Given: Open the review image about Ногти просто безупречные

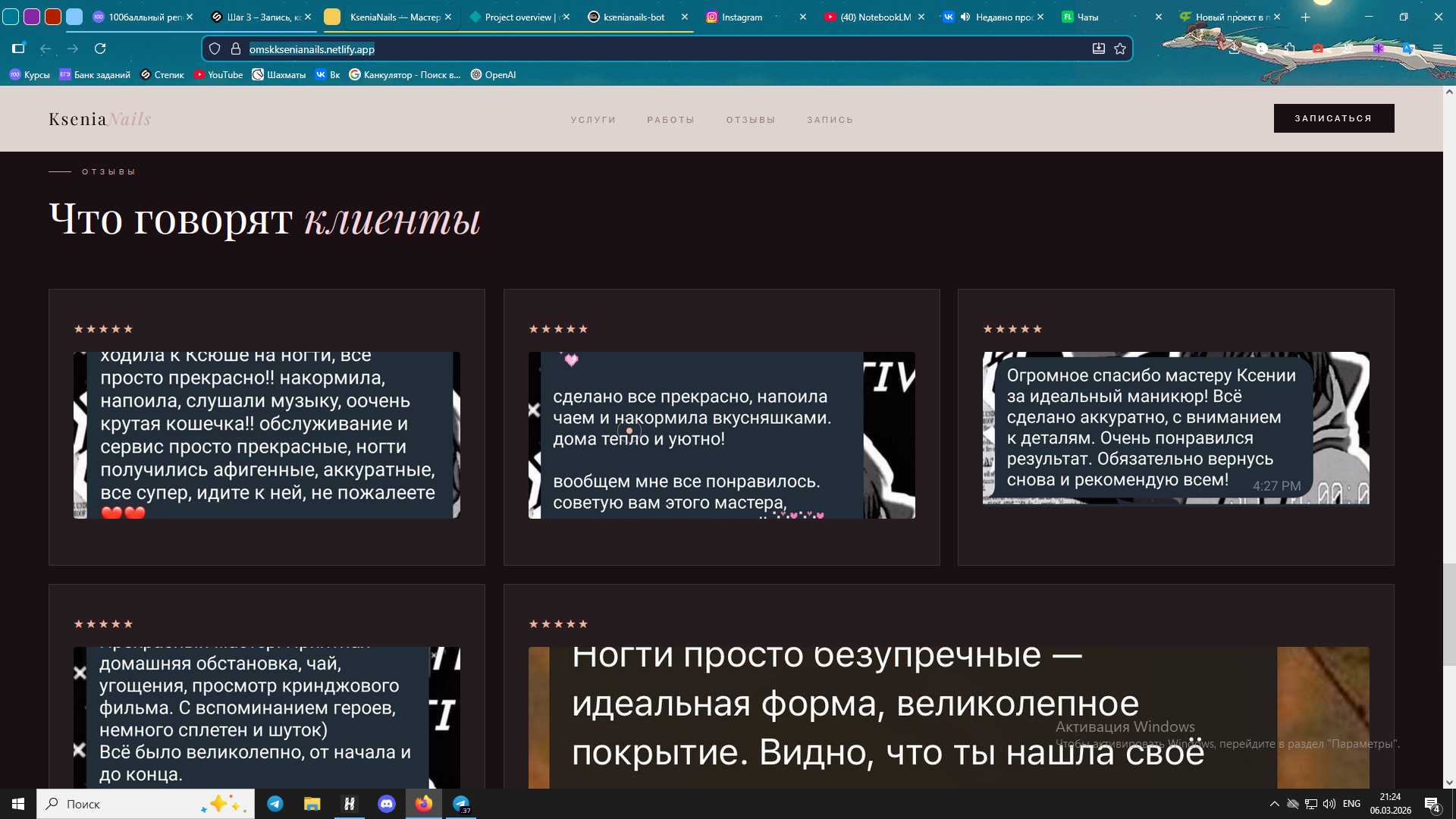Looking at the screenshot, I should [x=949, y=717].
